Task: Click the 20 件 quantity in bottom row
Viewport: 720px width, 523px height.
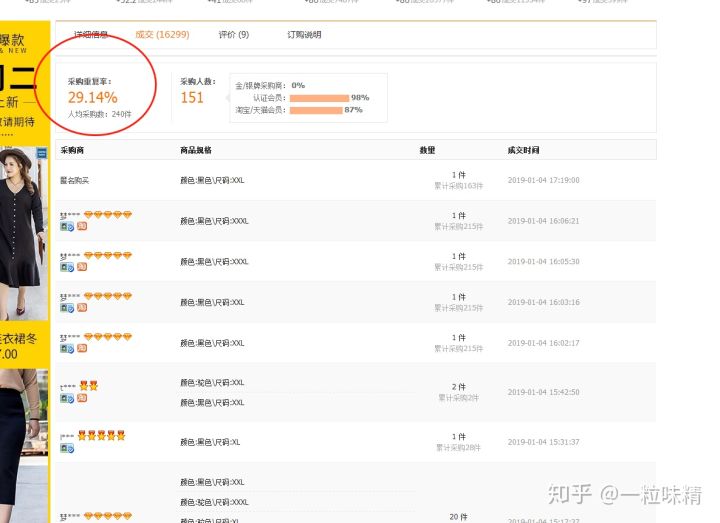Action: tap(458, 517)
